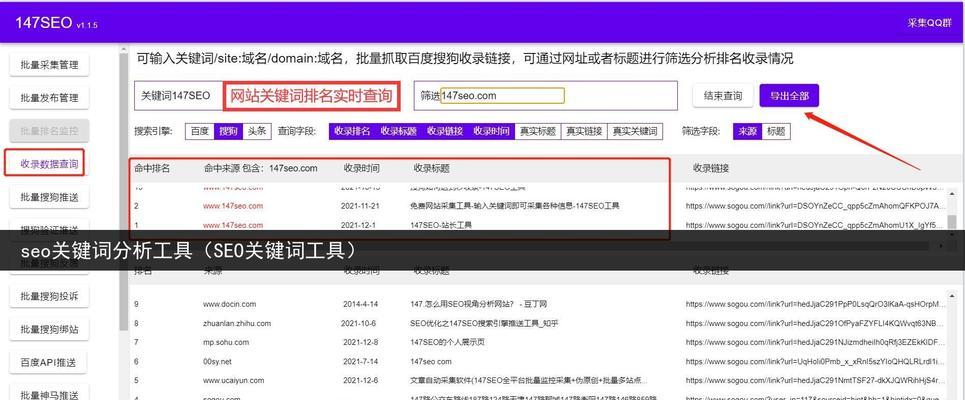Image resolution: width=965 pixels, height=400 pixels.
Task: Click upper table 收录时间 column header
Action: pyautogui.click(x=361, y=168)
